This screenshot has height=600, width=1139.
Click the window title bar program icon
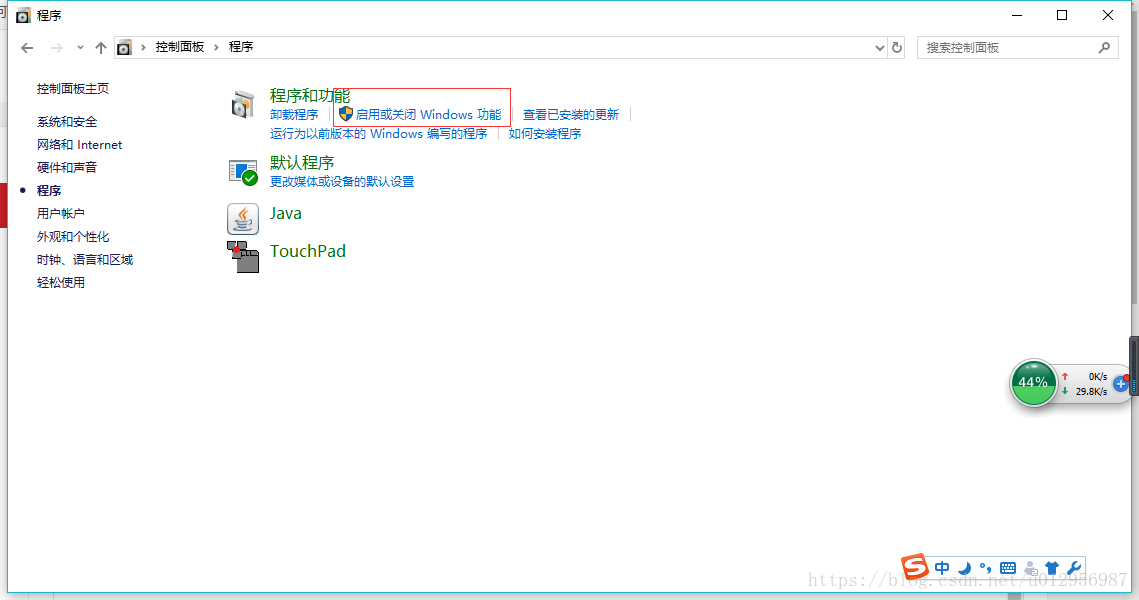point(23,15)
